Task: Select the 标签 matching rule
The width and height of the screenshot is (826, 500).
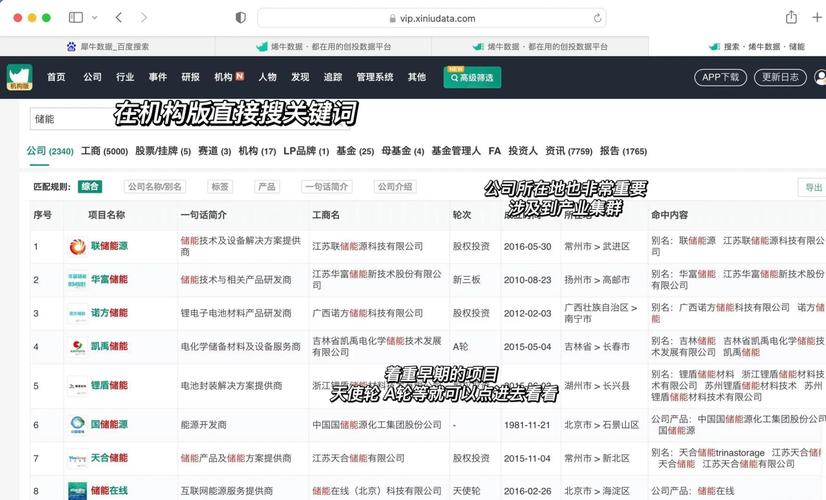Action: (220, 187)
